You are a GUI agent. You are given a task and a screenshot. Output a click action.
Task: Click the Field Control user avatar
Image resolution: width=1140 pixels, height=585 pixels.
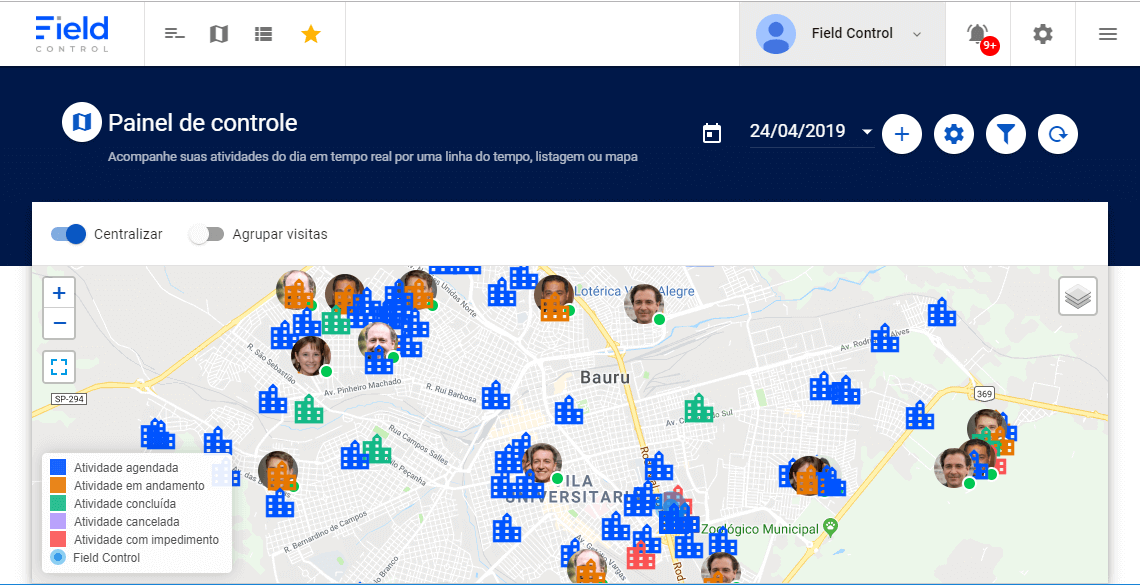(776, 33)
